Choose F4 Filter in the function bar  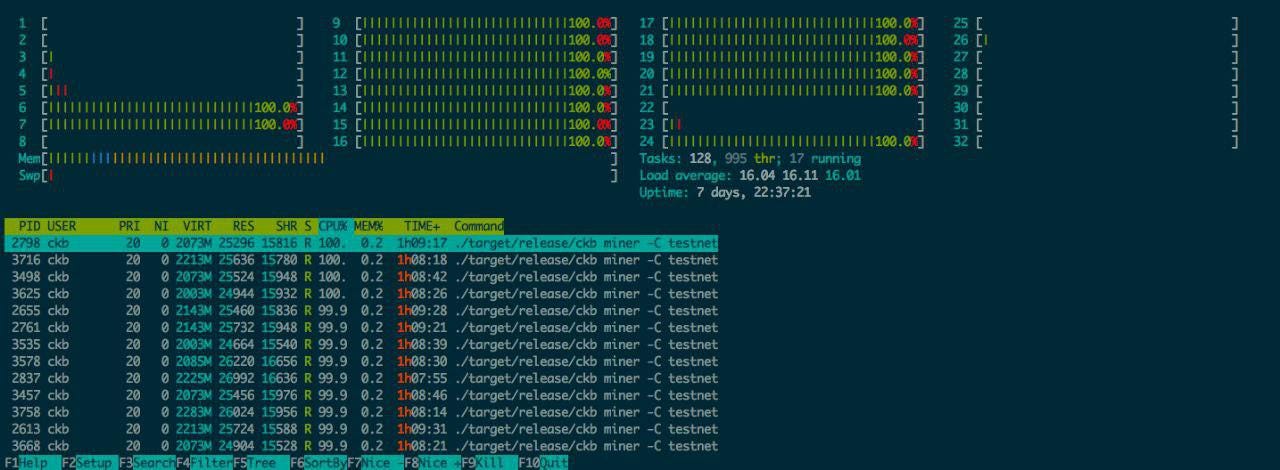pos(204,463)
